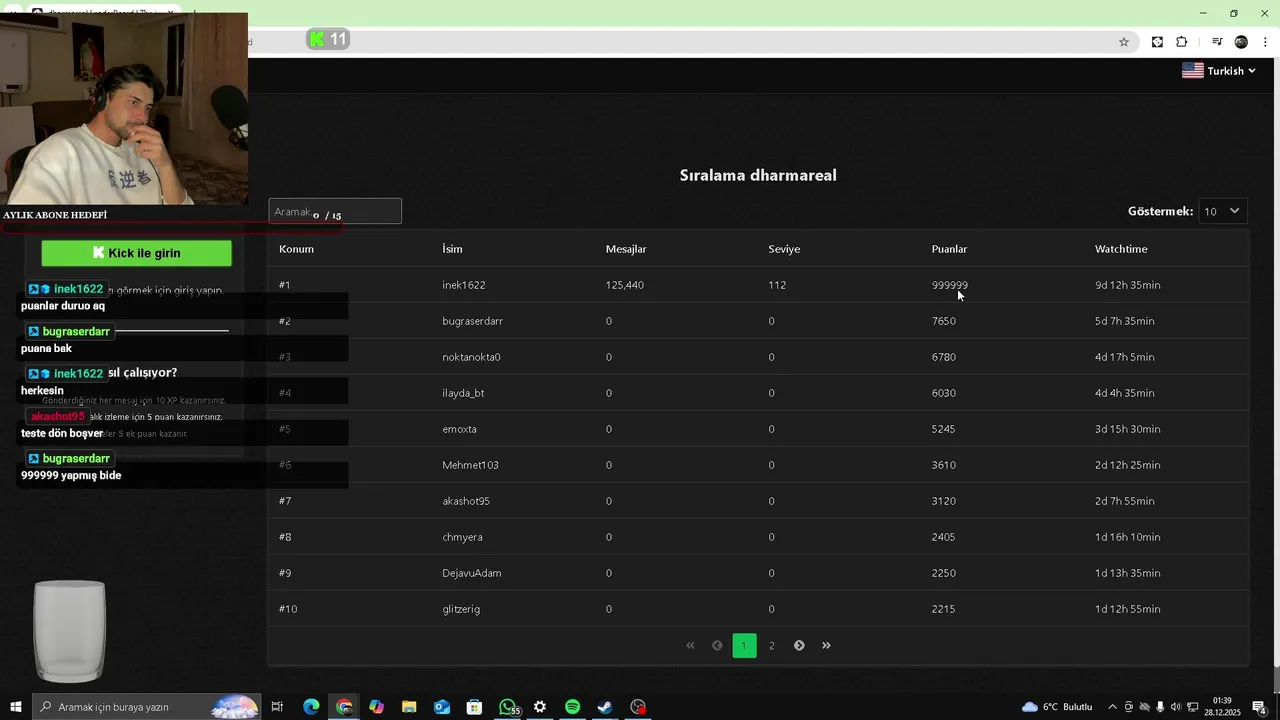Screen dimensions: 1280x720
Task: Click the name chmyera in the table
Action: [x=462, y=537]
